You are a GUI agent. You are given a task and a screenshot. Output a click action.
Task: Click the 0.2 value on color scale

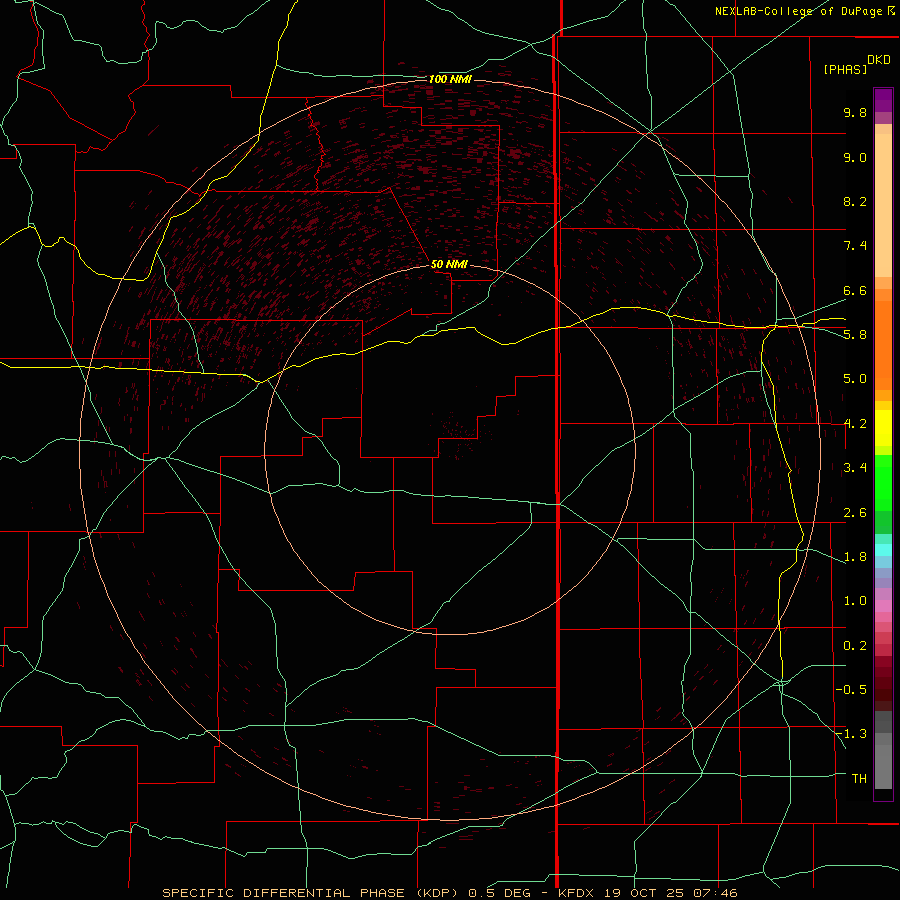pos(855,646)
